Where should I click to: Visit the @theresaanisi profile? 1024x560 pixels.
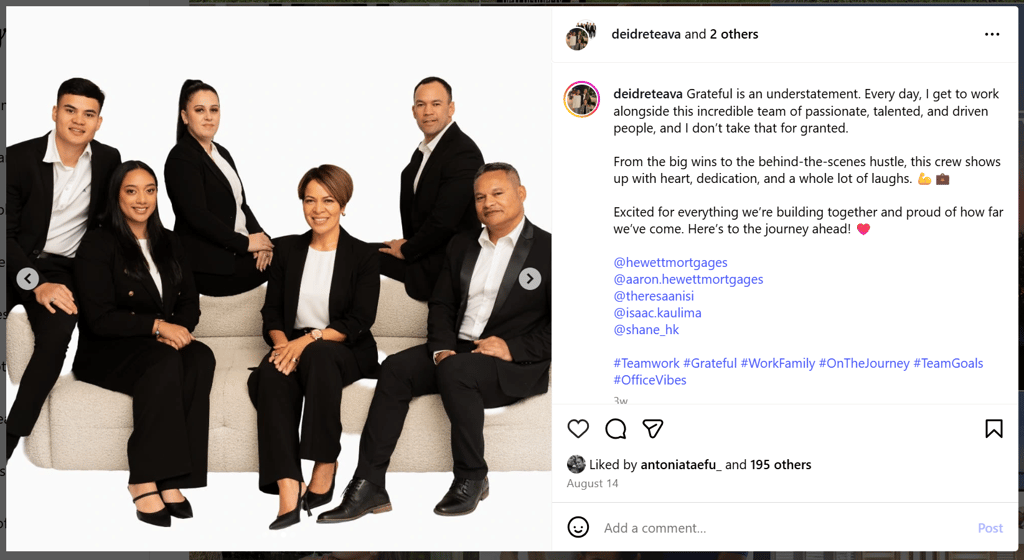[x=653, y=296]
